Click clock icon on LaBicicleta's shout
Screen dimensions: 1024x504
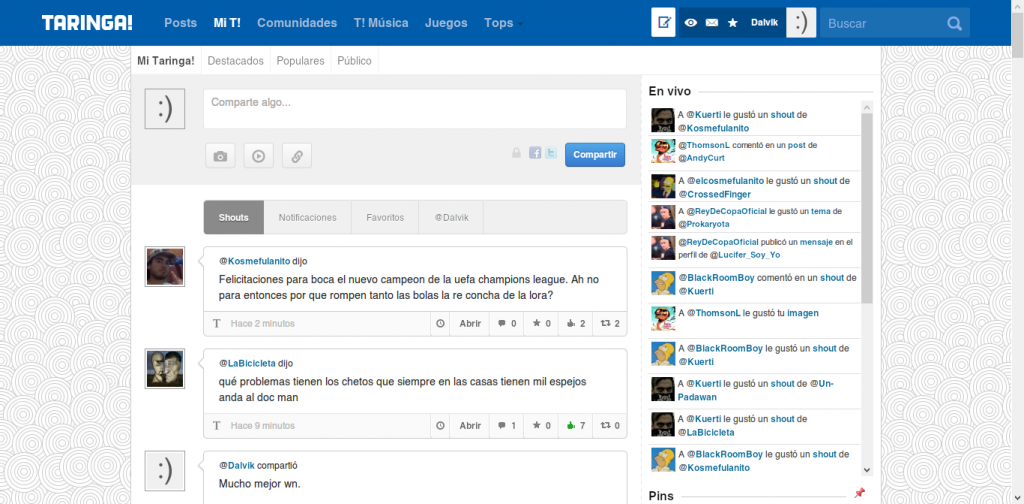[440, 426]
